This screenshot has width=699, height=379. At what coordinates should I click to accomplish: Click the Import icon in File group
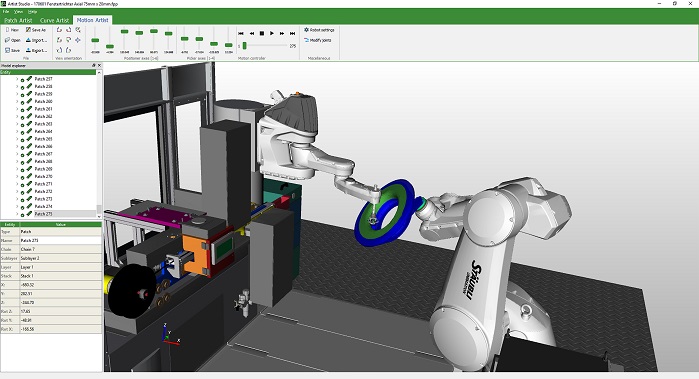(x=29, y=40)
